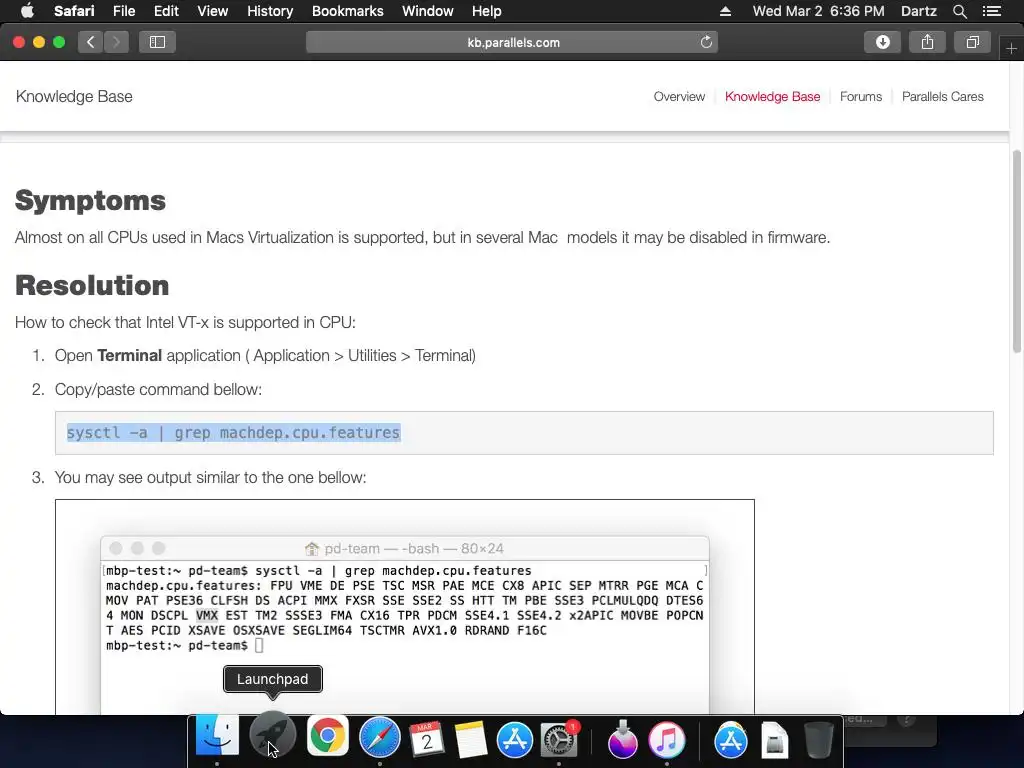This screenshot has height=768, width=1024.
Task: Click the page vertical scrollbar
Action: click(x=1017, y=251)
